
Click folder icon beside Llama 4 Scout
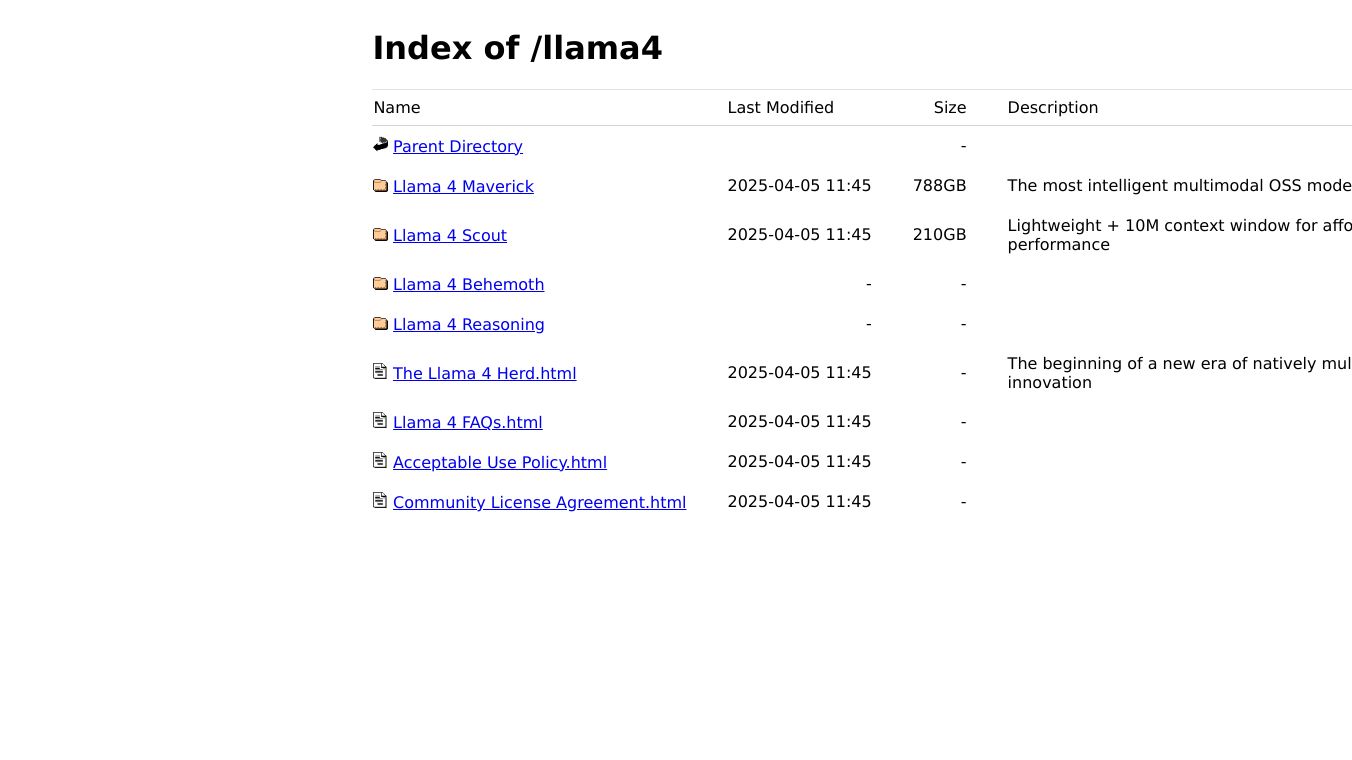pos(380,234)
